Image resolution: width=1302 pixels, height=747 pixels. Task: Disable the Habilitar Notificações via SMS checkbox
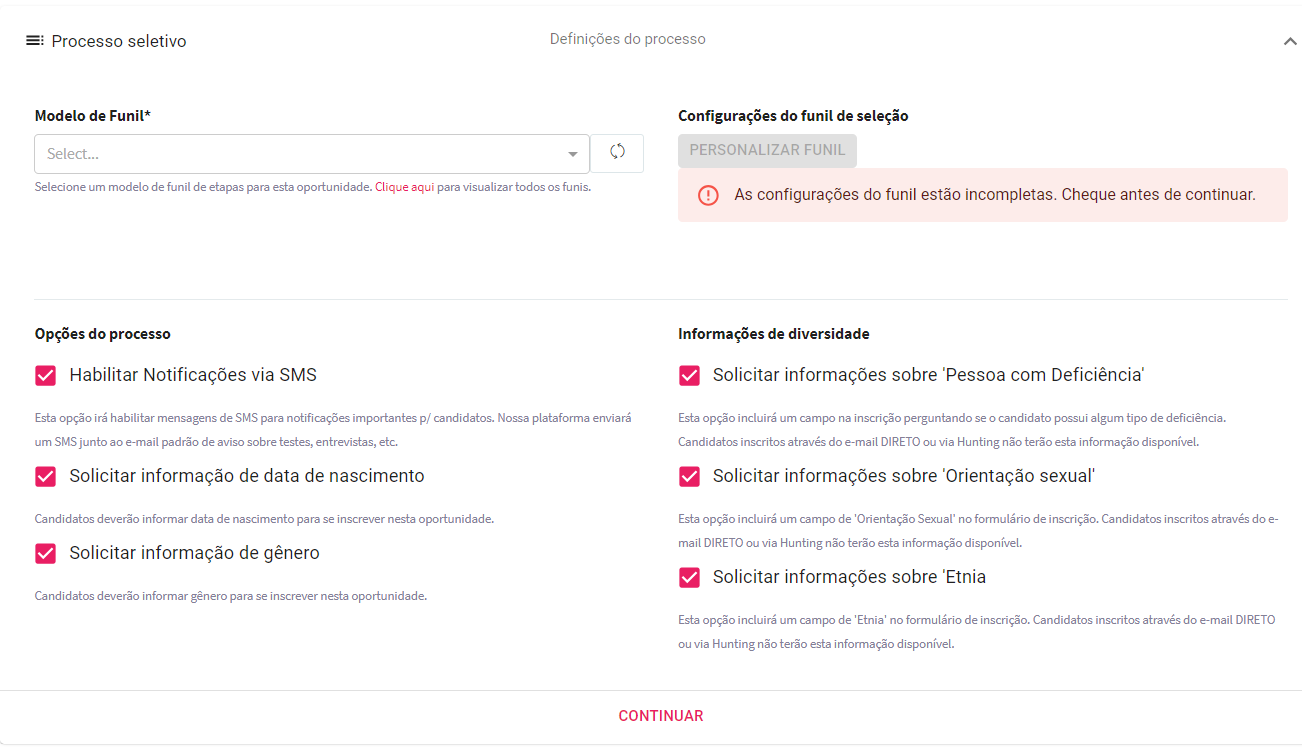tap(45, 376)
